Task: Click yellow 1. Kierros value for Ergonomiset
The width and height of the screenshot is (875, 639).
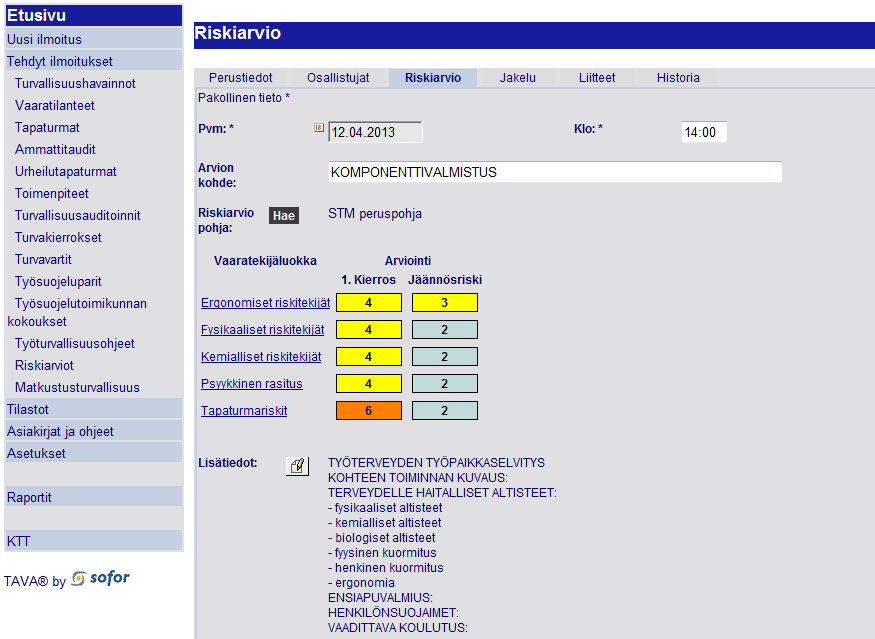Action: (369, 302)
